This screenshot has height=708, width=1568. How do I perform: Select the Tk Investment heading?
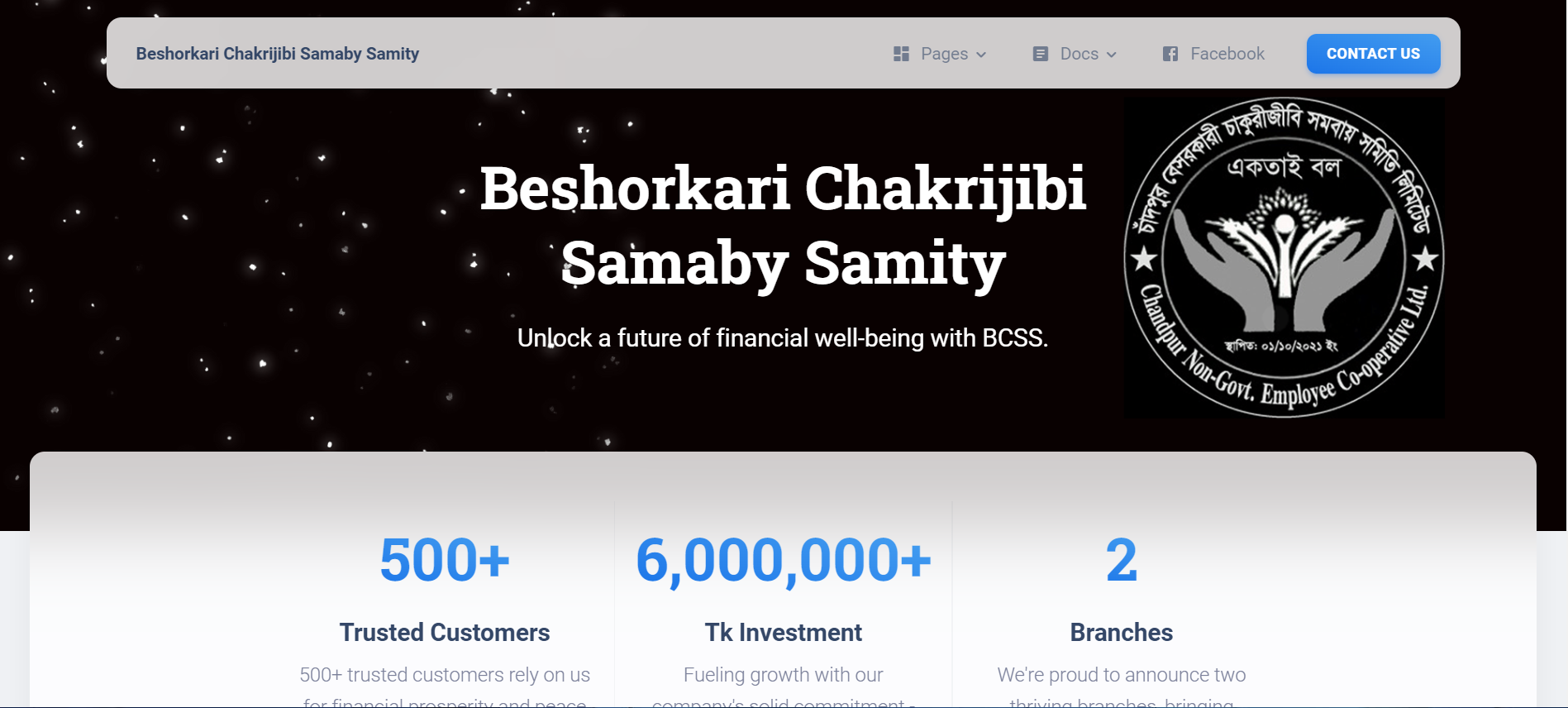[x=783, y=633]
